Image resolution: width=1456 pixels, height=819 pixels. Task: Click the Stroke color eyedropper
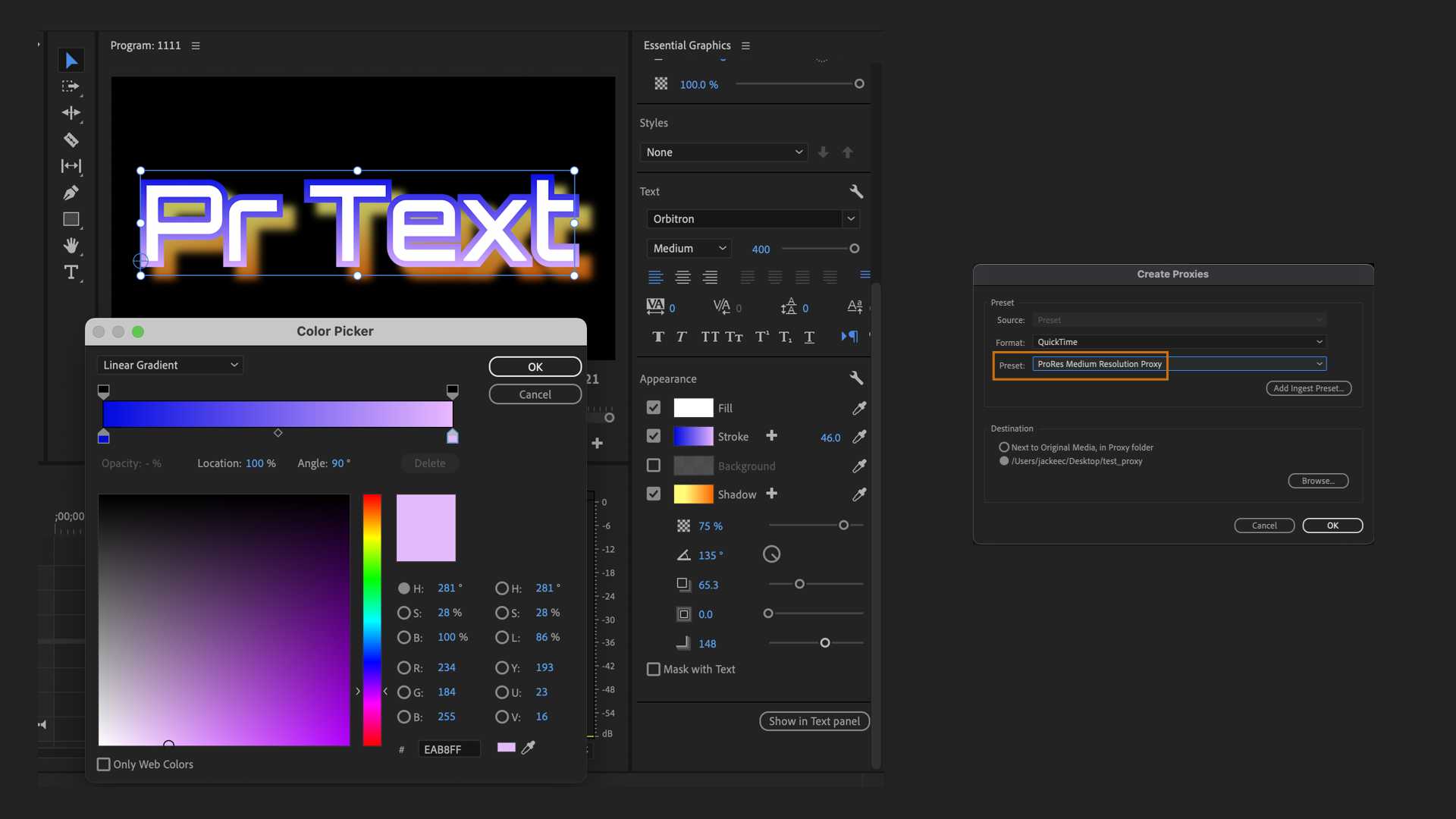tap(858, 437)
